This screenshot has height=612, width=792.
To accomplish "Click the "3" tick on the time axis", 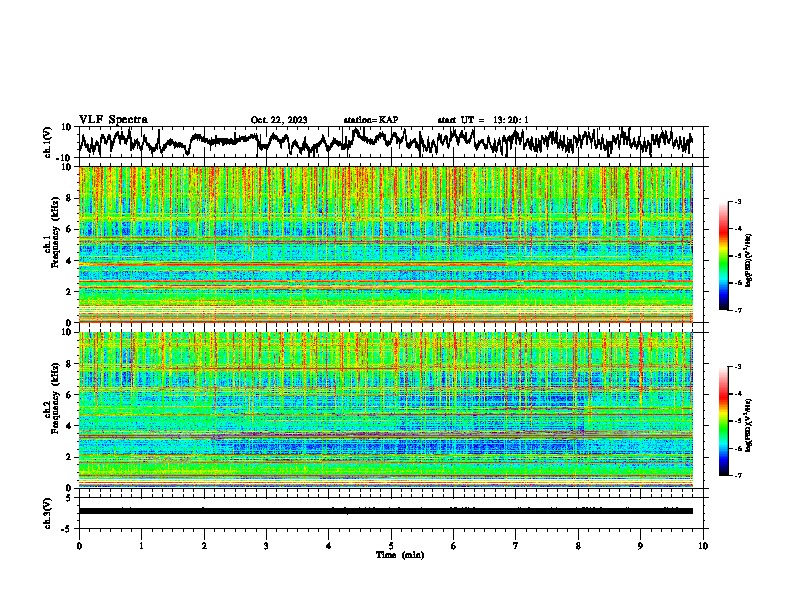I will (x=266, y=546).
